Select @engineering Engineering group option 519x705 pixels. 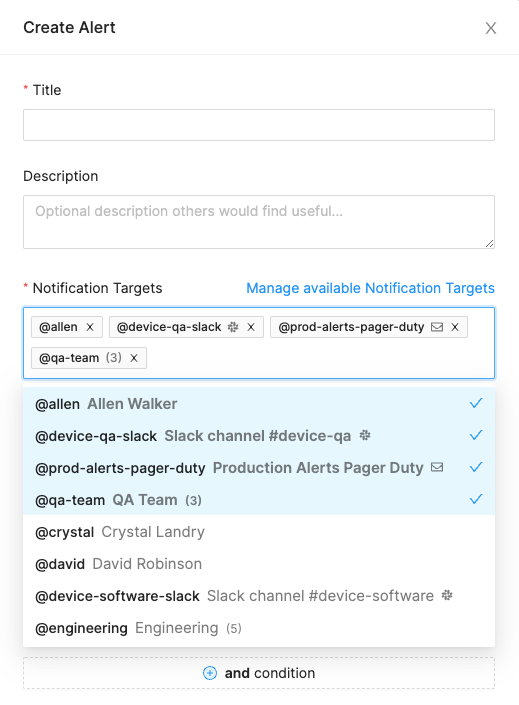click(x=259, y=628)
